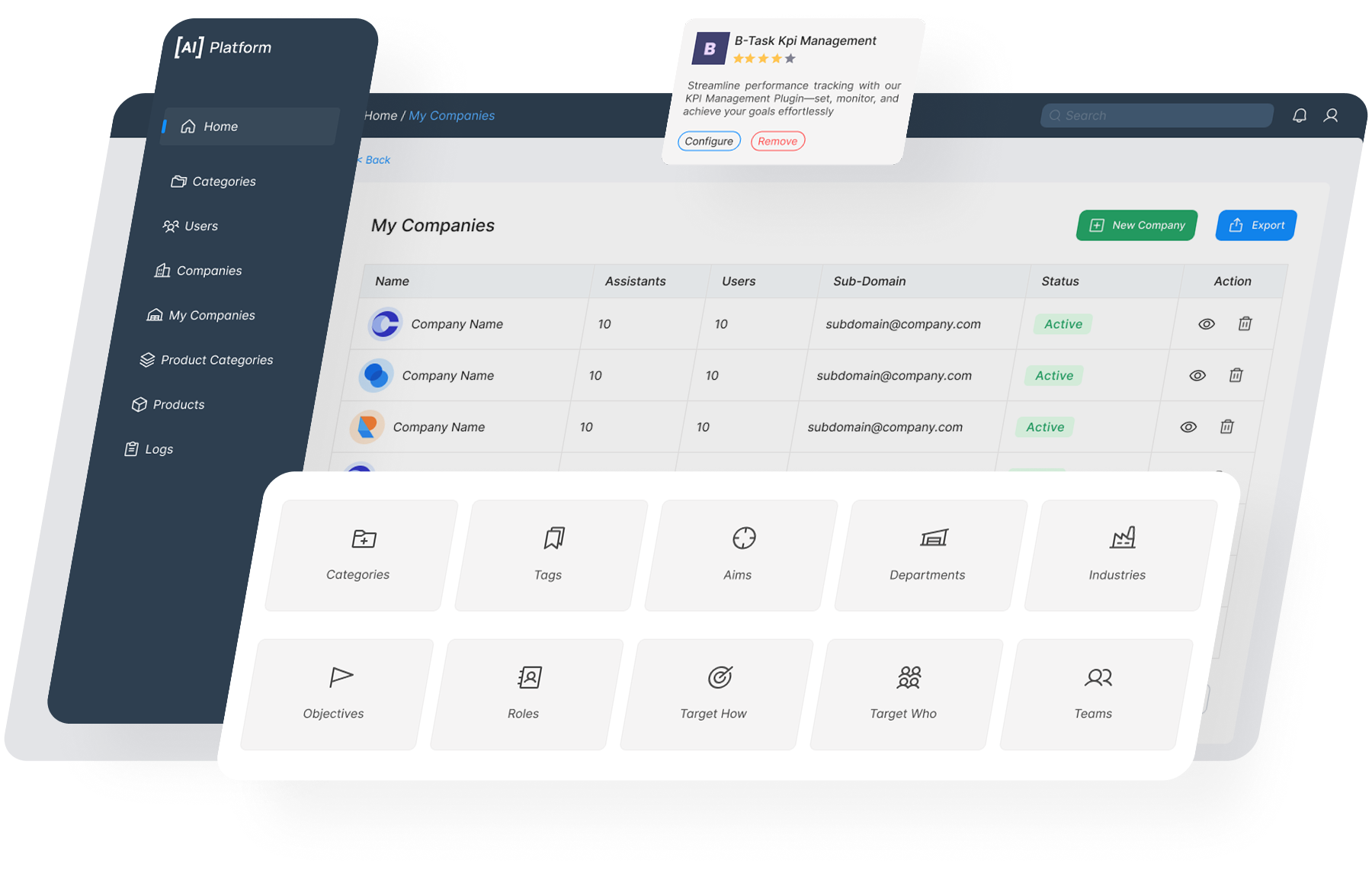Open the Objectives card
This screenshot has width=1372, height=877.
(336, 694)
